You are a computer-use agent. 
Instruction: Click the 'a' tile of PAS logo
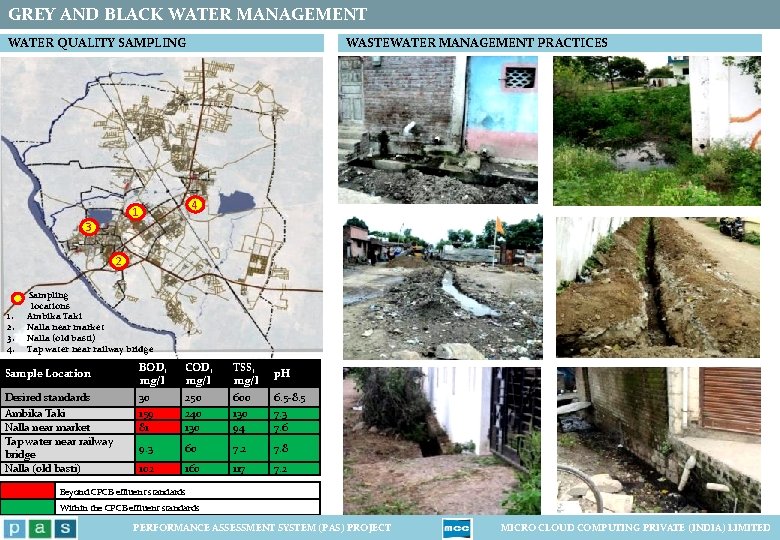[x=40, y=529]
